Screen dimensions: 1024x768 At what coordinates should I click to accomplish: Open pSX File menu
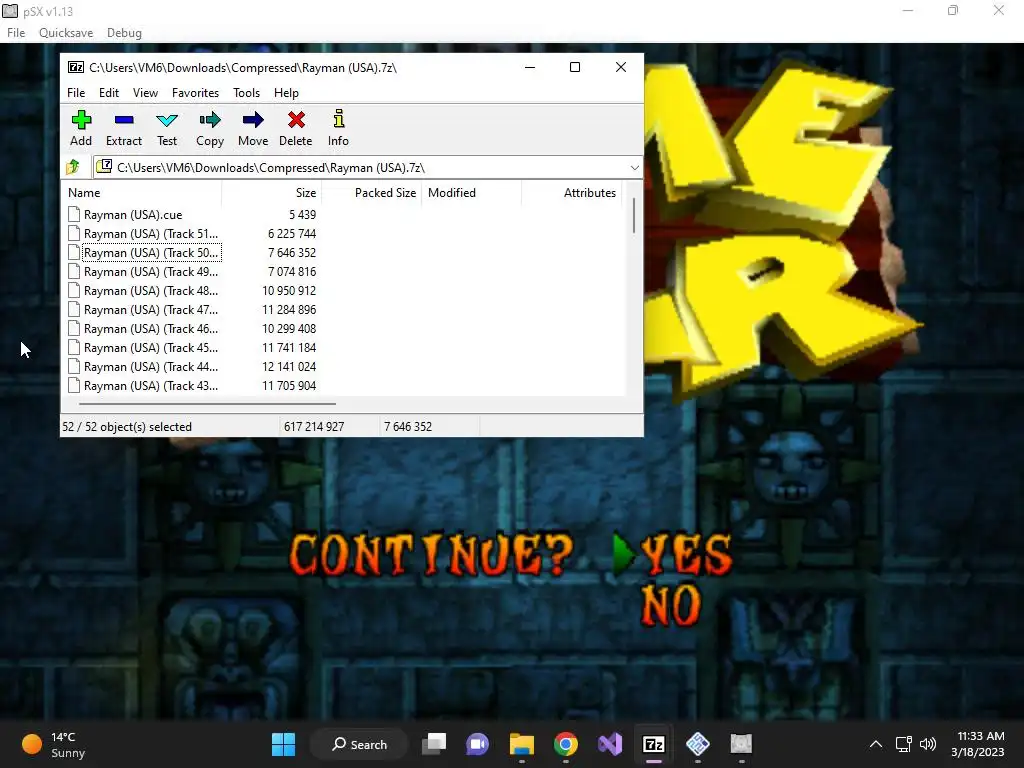tap(16, 33)
